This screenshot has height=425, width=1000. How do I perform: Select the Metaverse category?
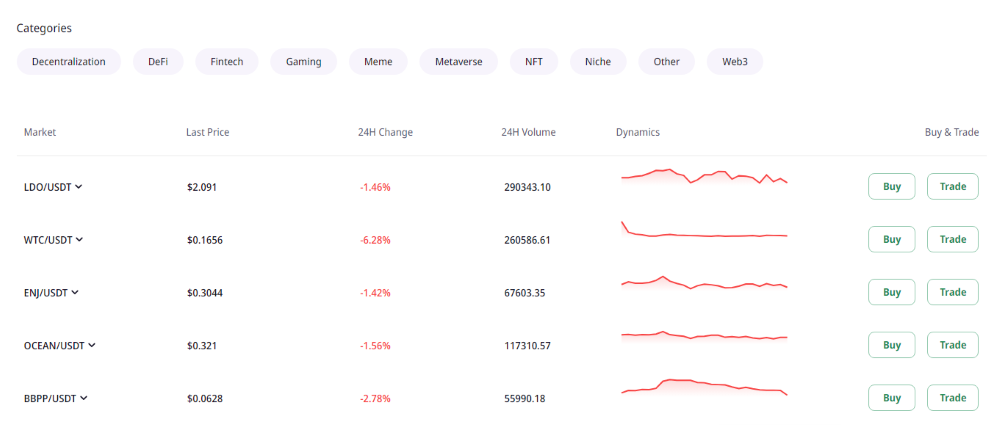pos(458,62)
